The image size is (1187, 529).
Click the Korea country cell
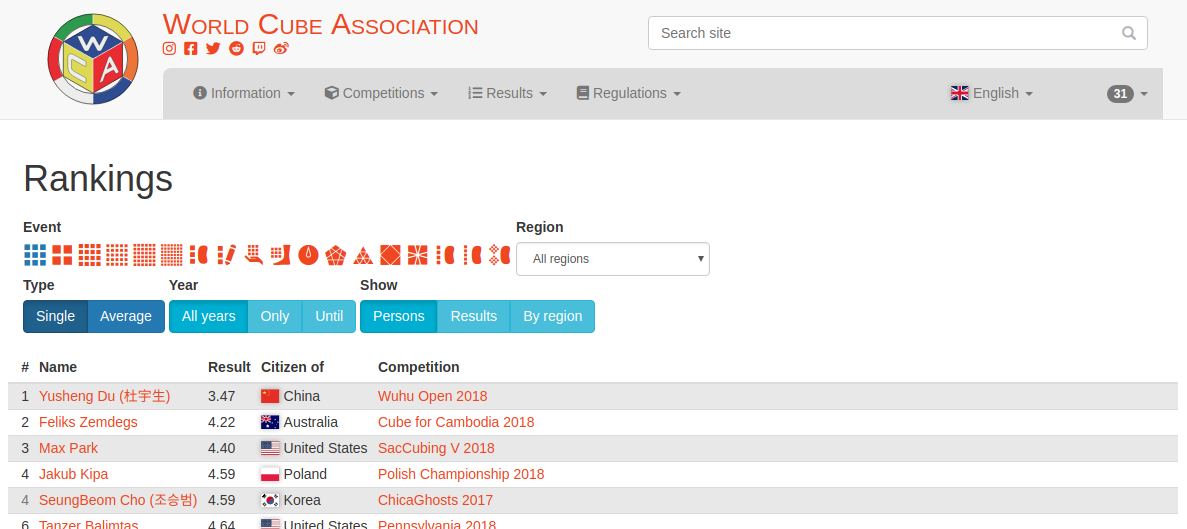291,500
